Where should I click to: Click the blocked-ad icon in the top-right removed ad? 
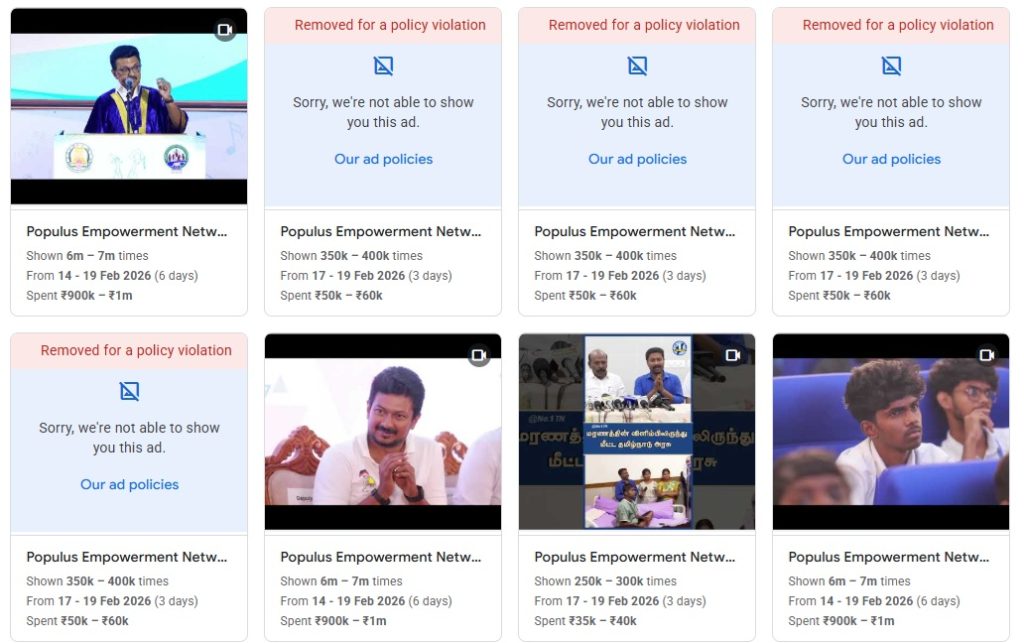coord(891,66)
